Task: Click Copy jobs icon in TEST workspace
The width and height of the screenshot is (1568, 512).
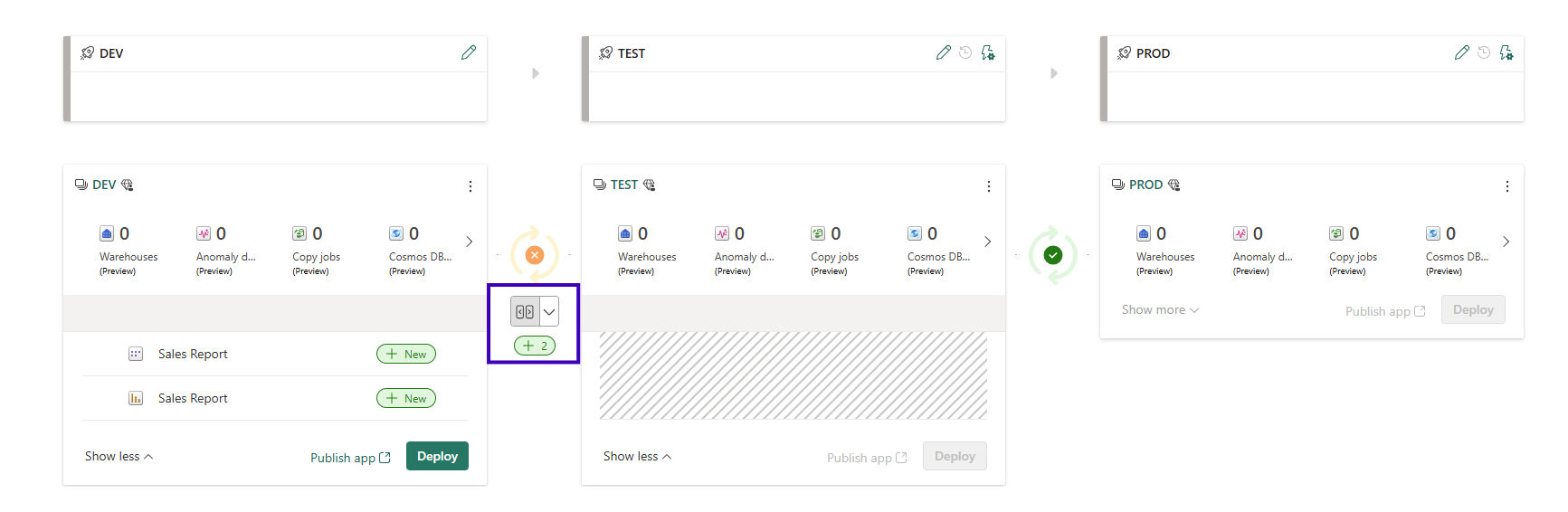Action: (818, 233)
